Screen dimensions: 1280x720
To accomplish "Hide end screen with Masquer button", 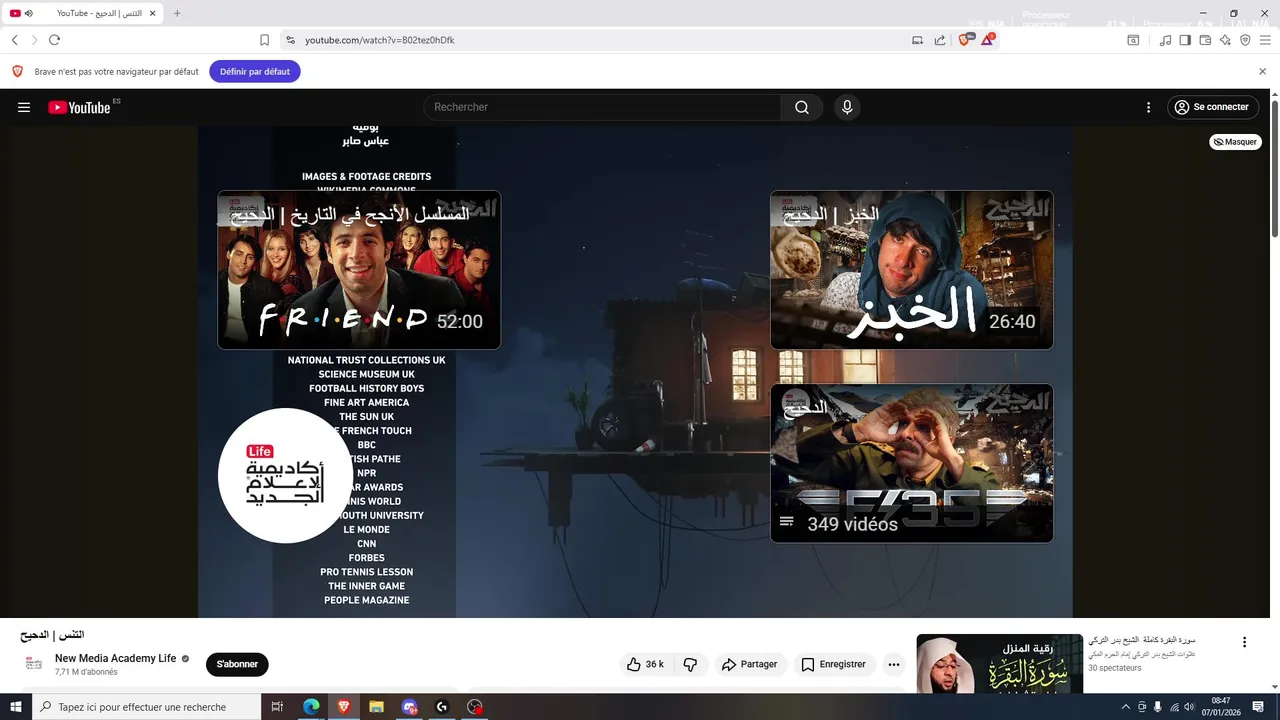I will tap(1235, 142).
